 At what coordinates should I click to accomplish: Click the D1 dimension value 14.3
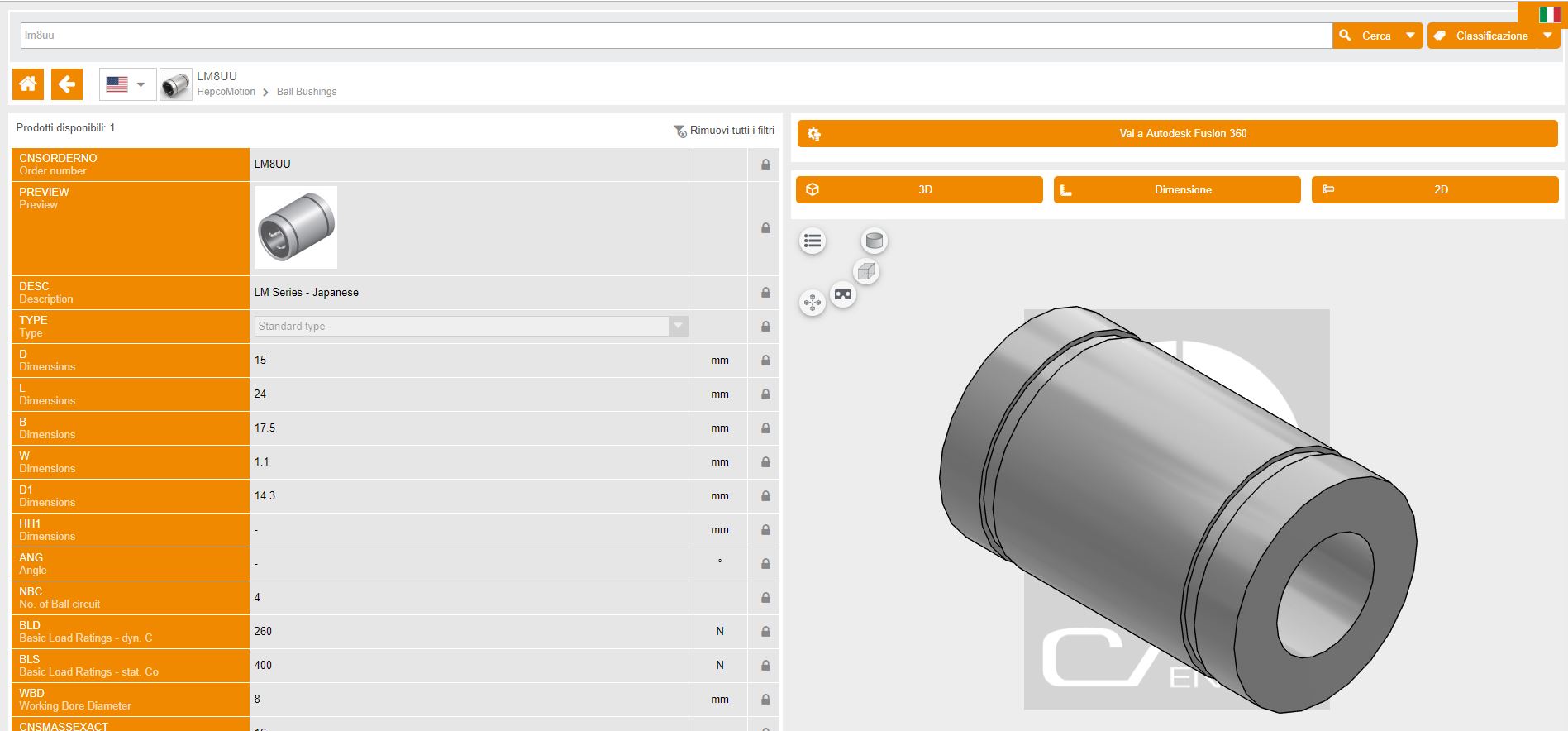265,496
